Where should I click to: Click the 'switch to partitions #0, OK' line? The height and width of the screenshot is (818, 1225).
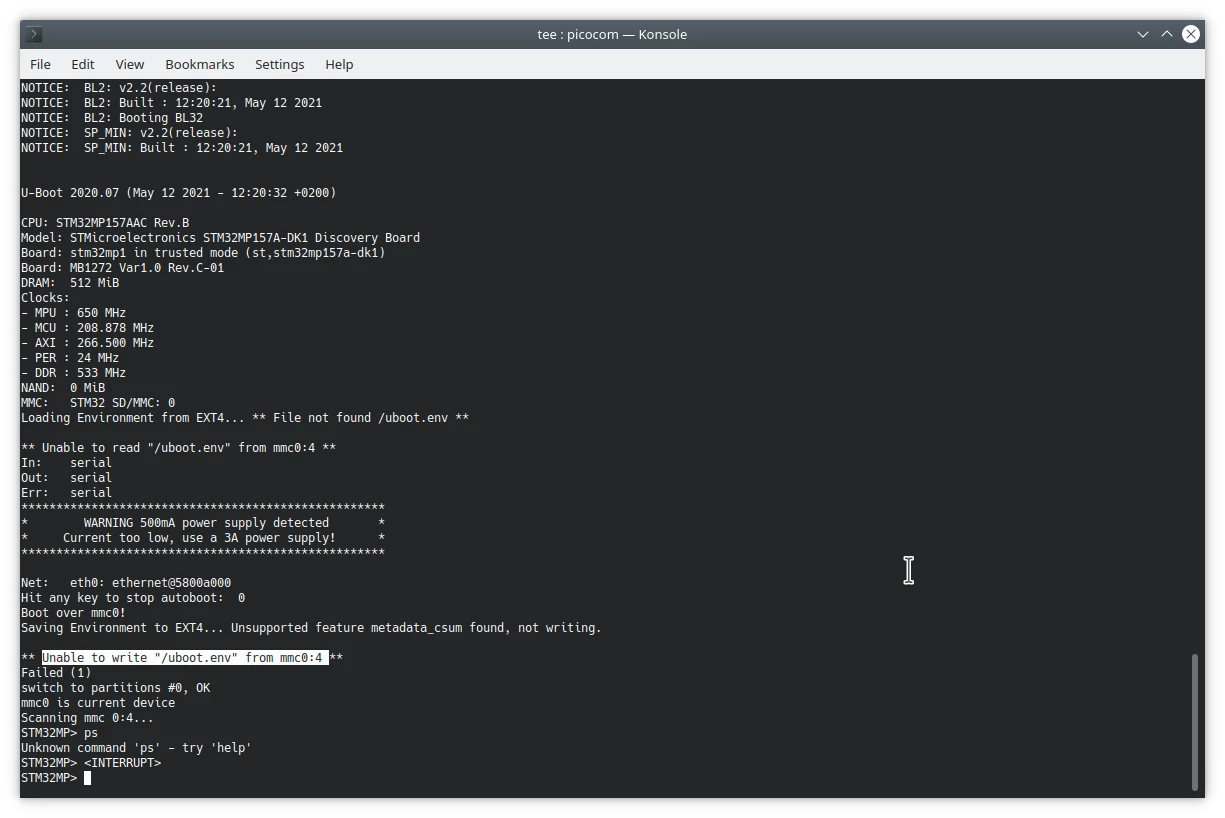click(x=116, y=688)
